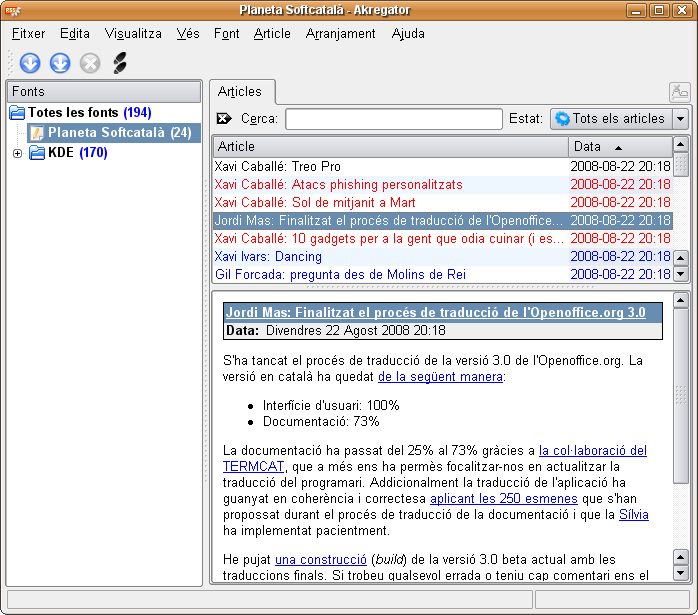Open the Edita menu
The height and width of the screenshot is (615, 698).
click(75, 34)
